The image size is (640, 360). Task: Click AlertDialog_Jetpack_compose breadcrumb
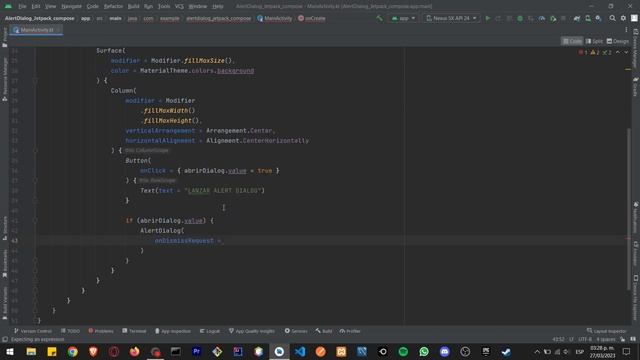[40, 18]
